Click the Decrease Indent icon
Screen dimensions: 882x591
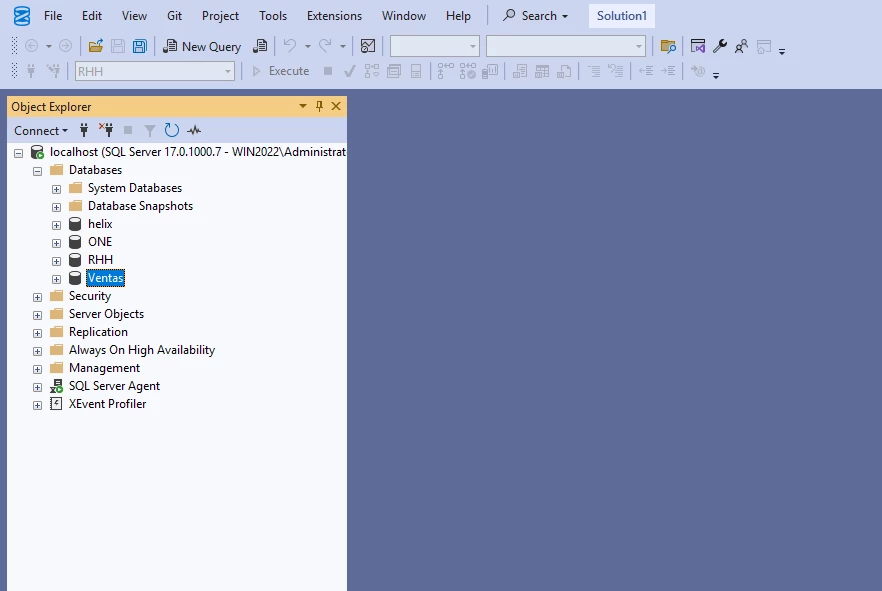(646, 71)
